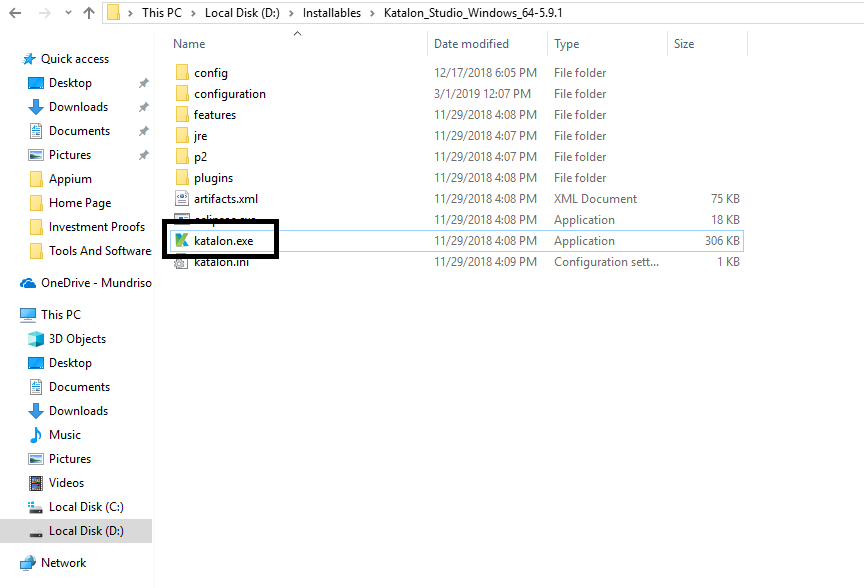Open pinned Desktop under Quick access
The height and width of the screenshot is (588, 864).
point(70,83)
